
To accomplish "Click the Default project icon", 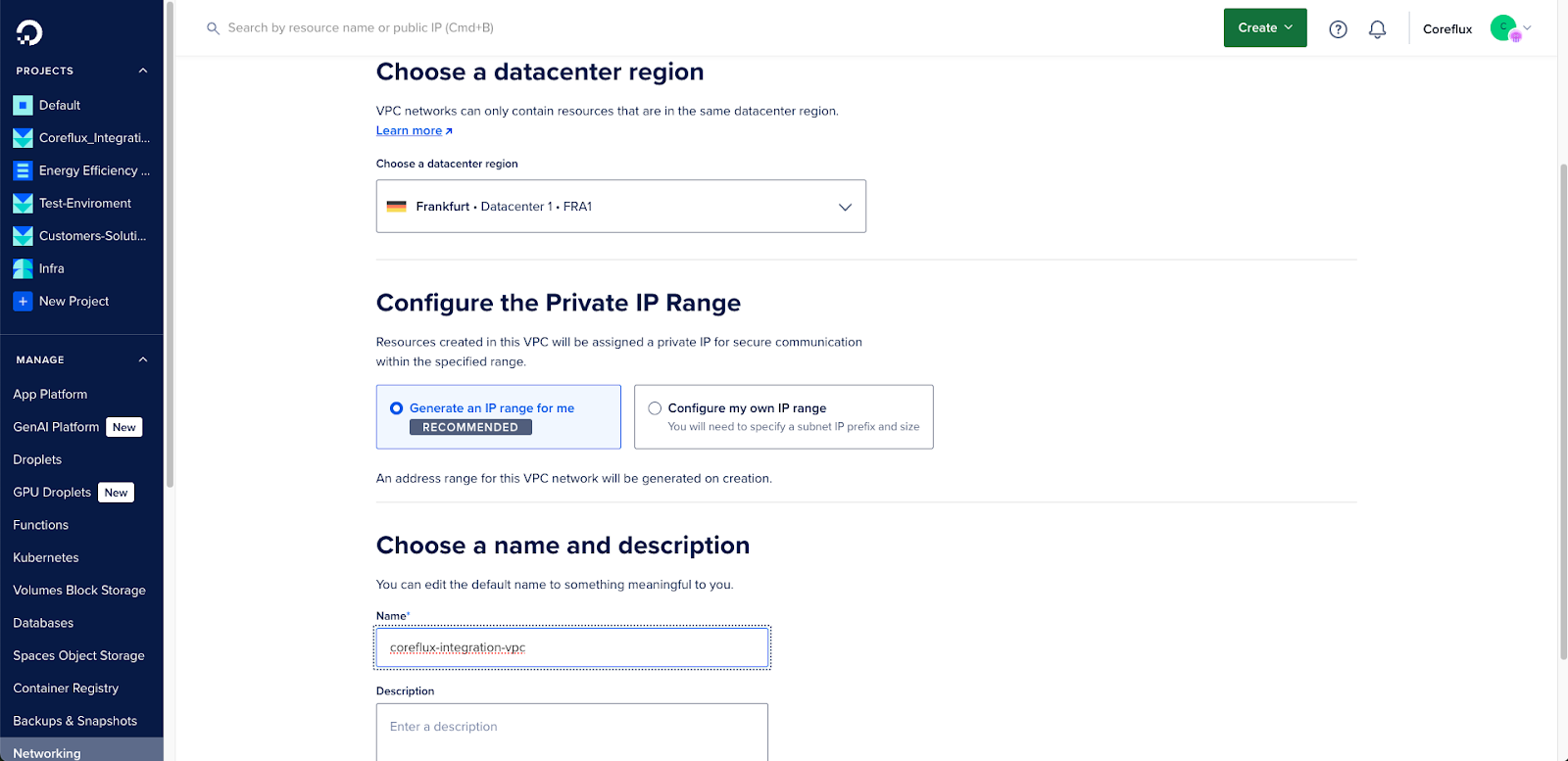I will (x=22, y=105).
